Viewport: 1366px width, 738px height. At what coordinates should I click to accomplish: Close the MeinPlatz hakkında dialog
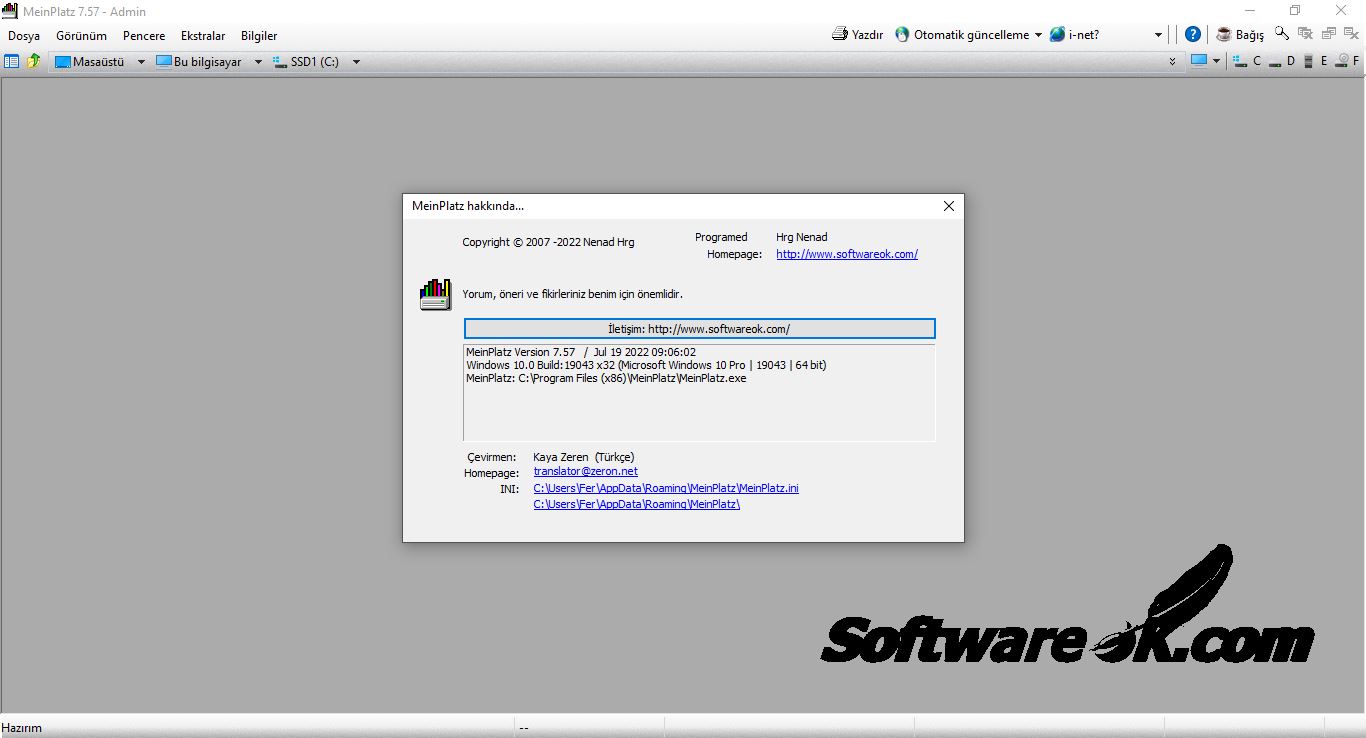949,206
